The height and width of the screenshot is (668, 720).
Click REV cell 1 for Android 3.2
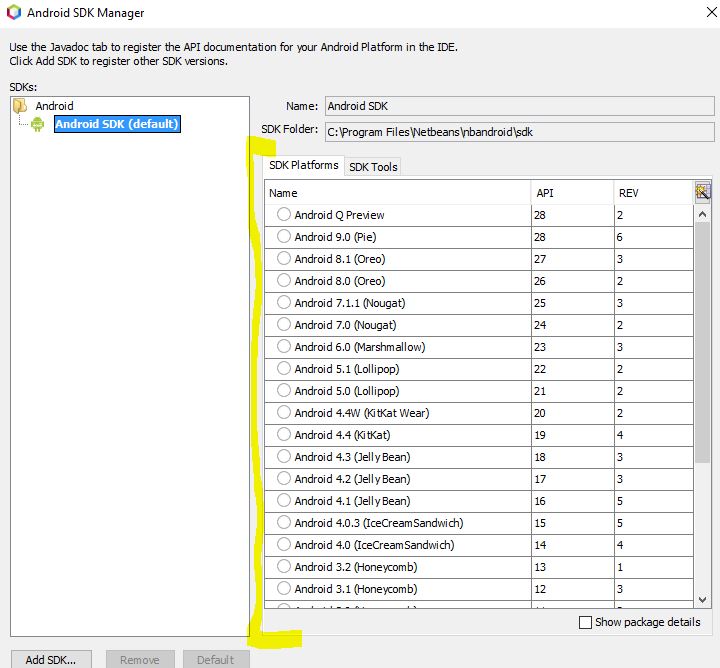click(654, 567)
